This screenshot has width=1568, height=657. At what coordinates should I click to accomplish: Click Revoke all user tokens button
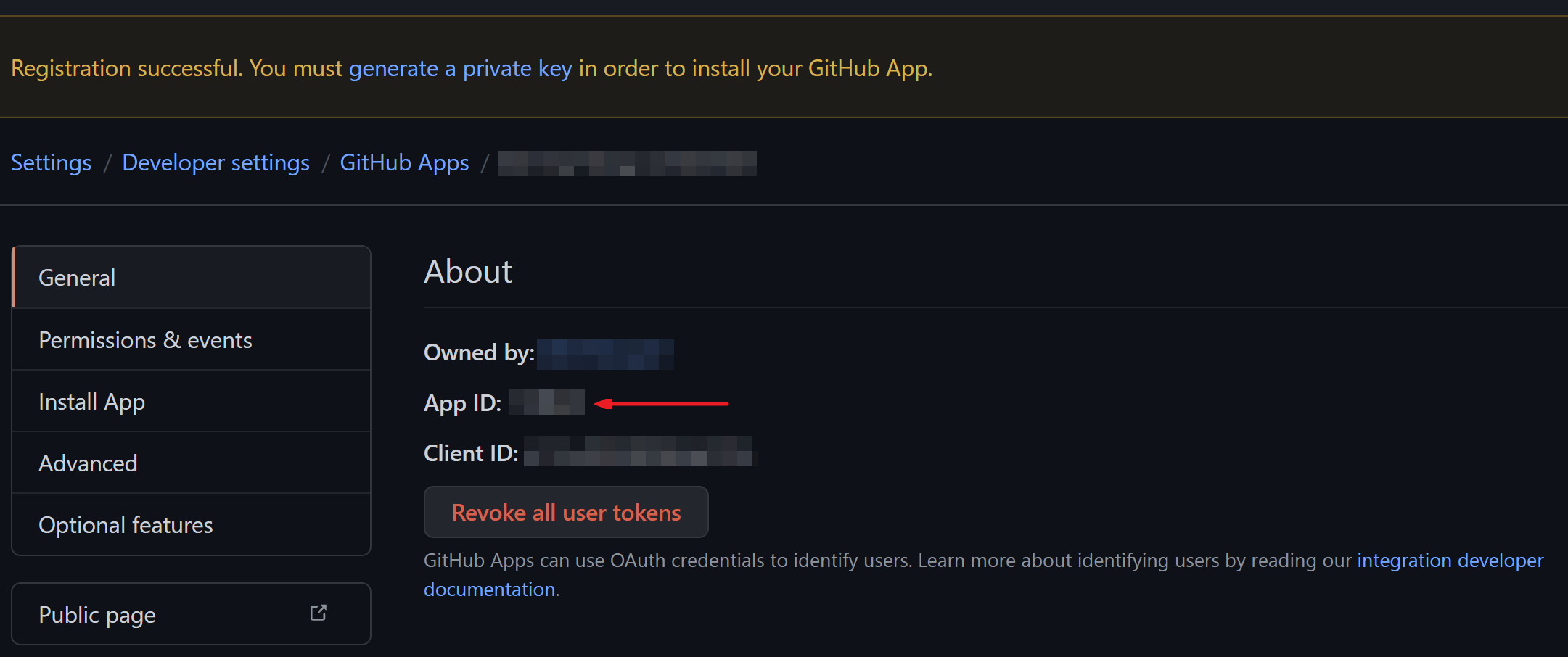tap(566, 512)
